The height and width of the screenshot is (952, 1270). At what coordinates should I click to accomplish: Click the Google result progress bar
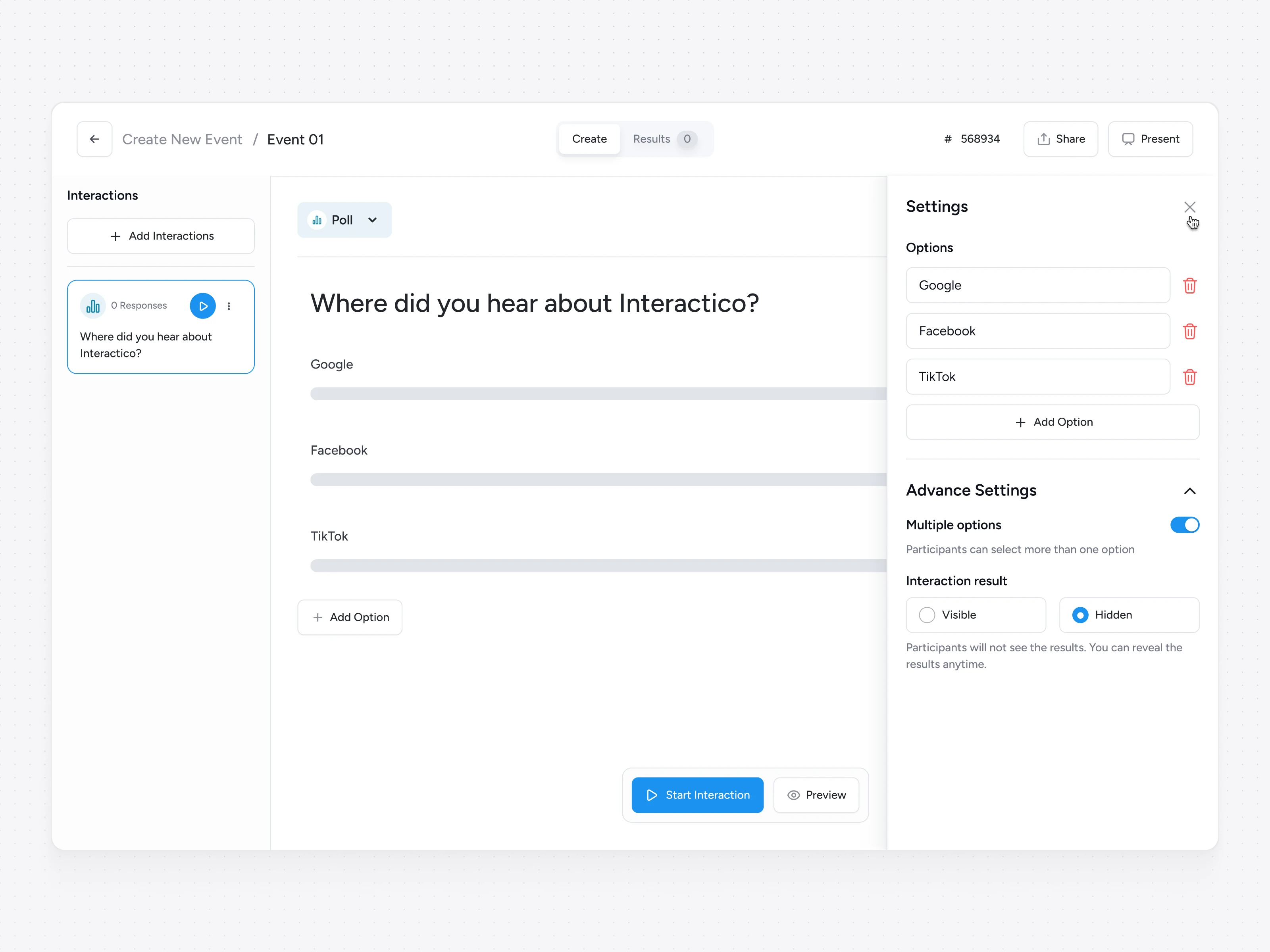pyautogui.click(x=597, y=393)
